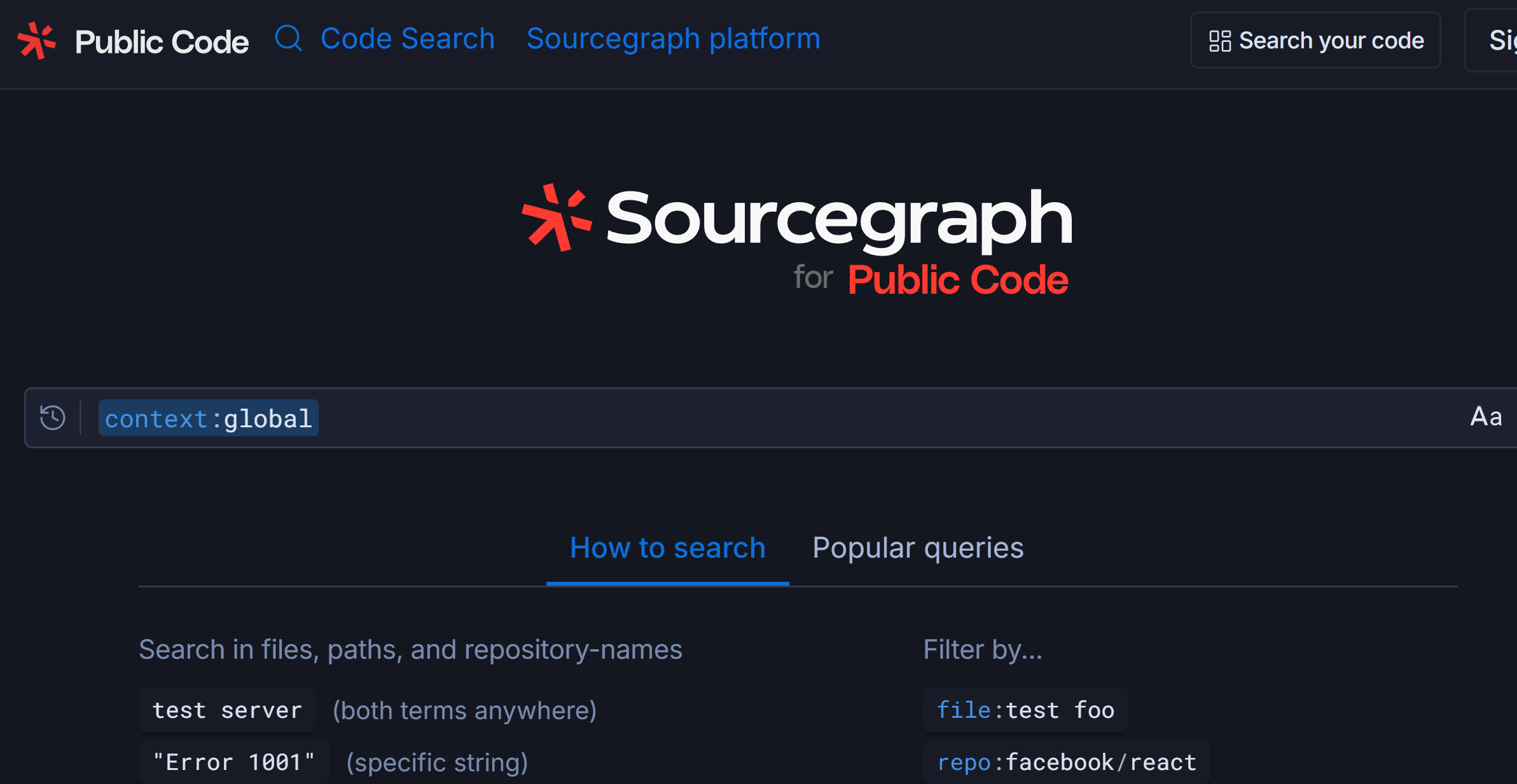
Task: Click the red Public Code text in the hero logo
Action: point(957,280)
